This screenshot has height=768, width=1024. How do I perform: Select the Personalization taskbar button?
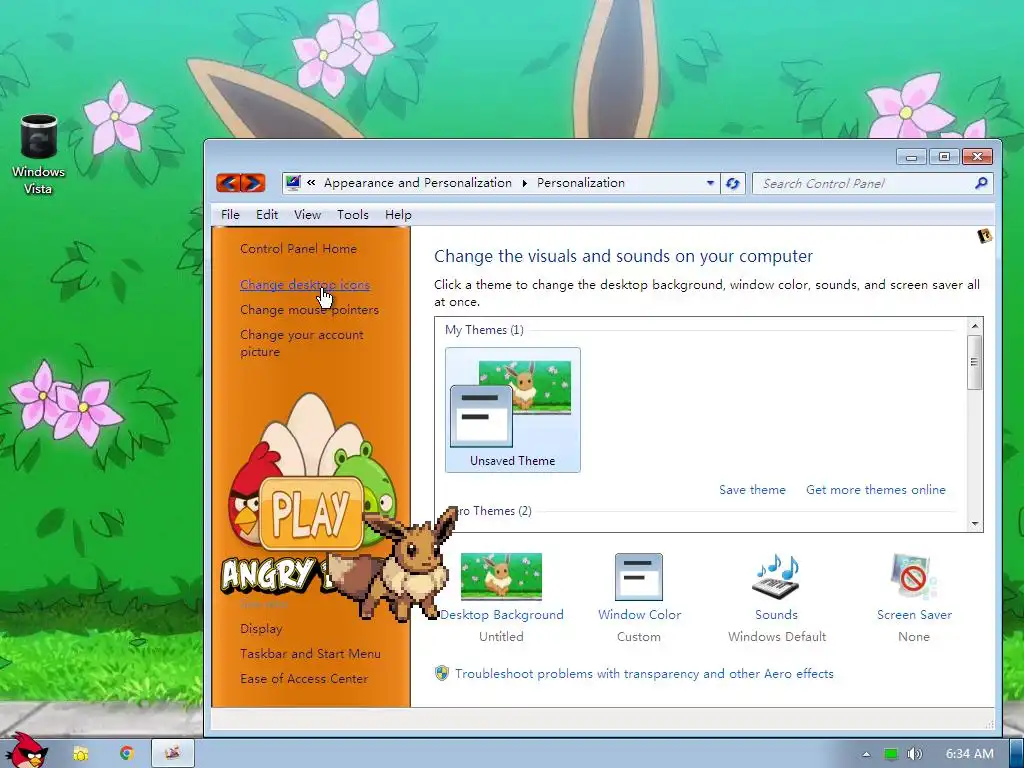pos(173,753)
